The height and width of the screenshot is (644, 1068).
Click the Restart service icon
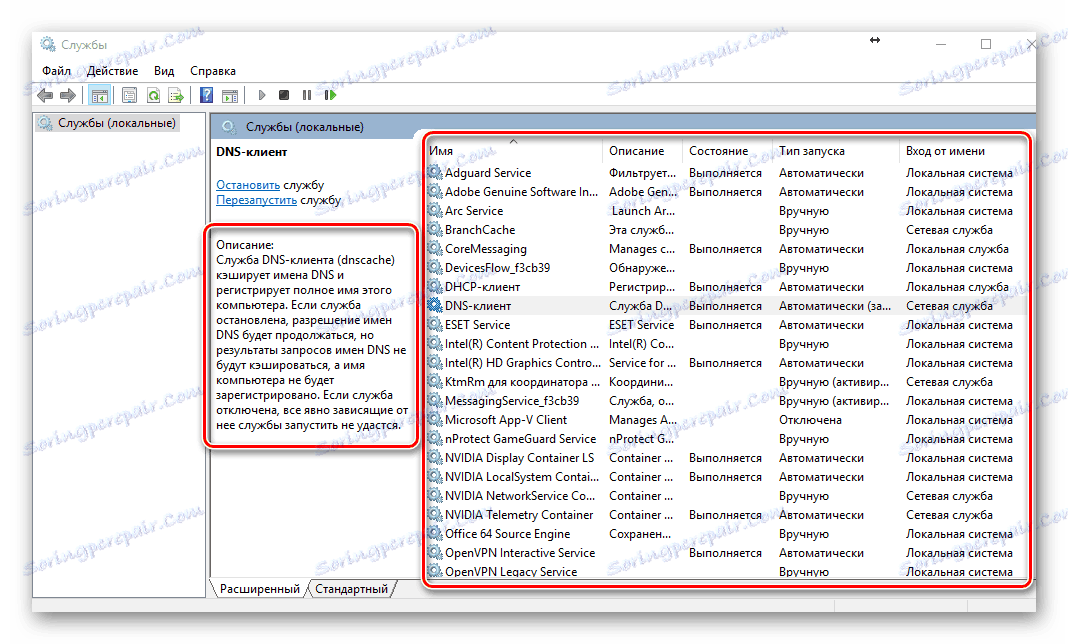pyautogui.click(x=330, y=95)
